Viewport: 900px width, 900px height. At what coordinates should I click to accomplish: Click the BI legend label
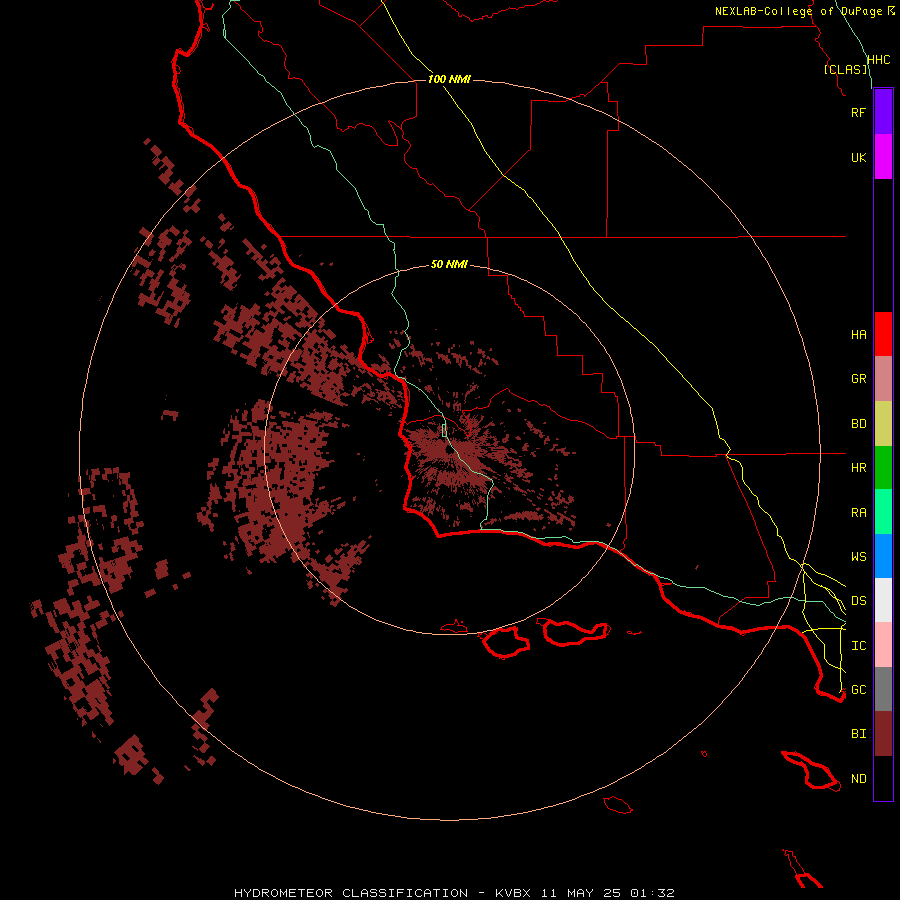[858, 734]
